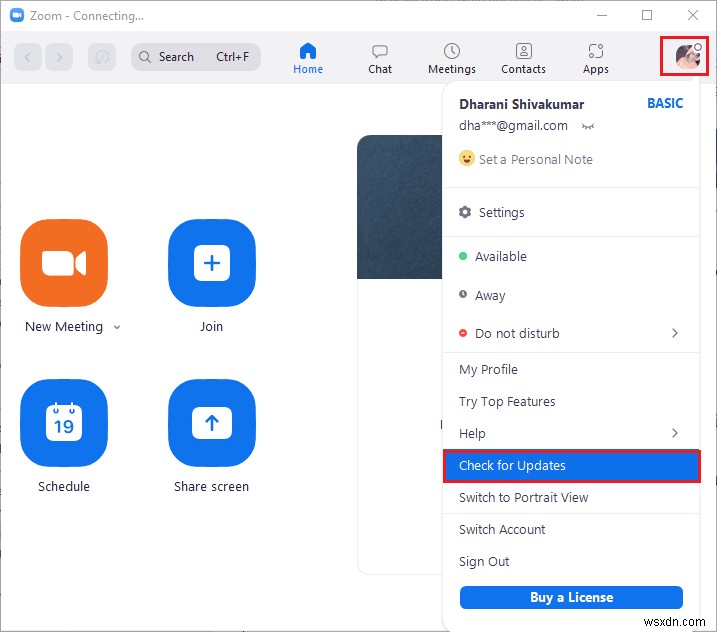Minimize the Zoom window
Image resolution: width=717 pixels, height=632 pixels.
coord(602,16)
